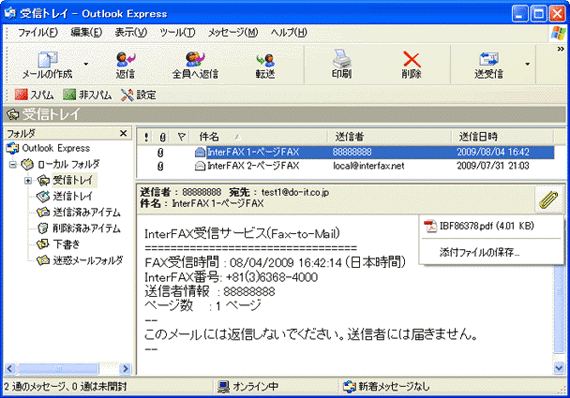Collapse the ローカル フォルダ tree node
This screenshot has width=570, height=398.
13,164
